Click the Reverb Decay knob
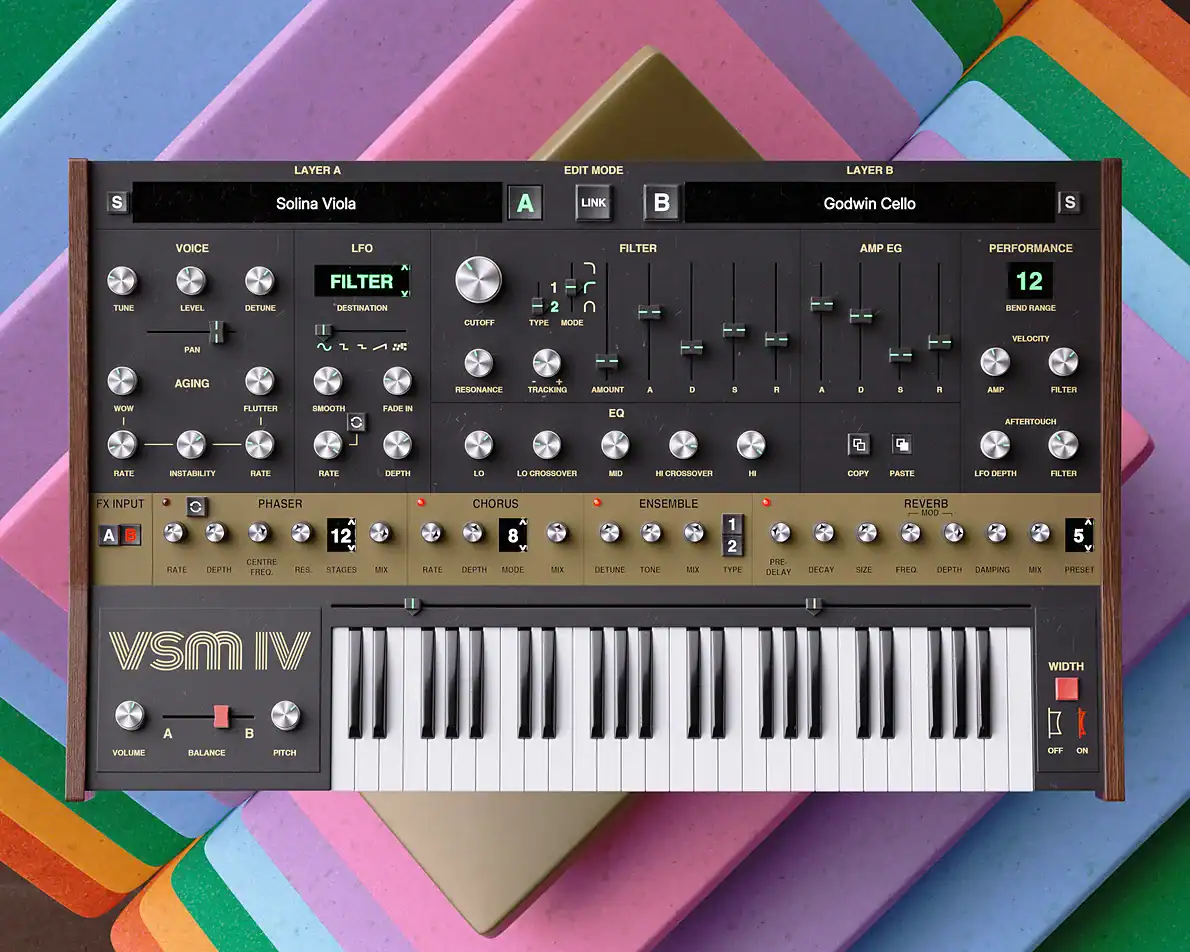The image size is (1190, 952). point(823,534)
